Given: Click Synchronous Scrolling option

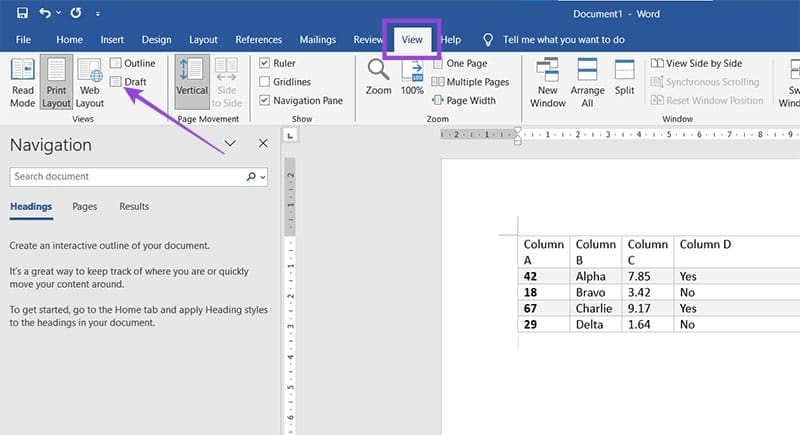Looking at the screenshot, I should pos(705,82).
